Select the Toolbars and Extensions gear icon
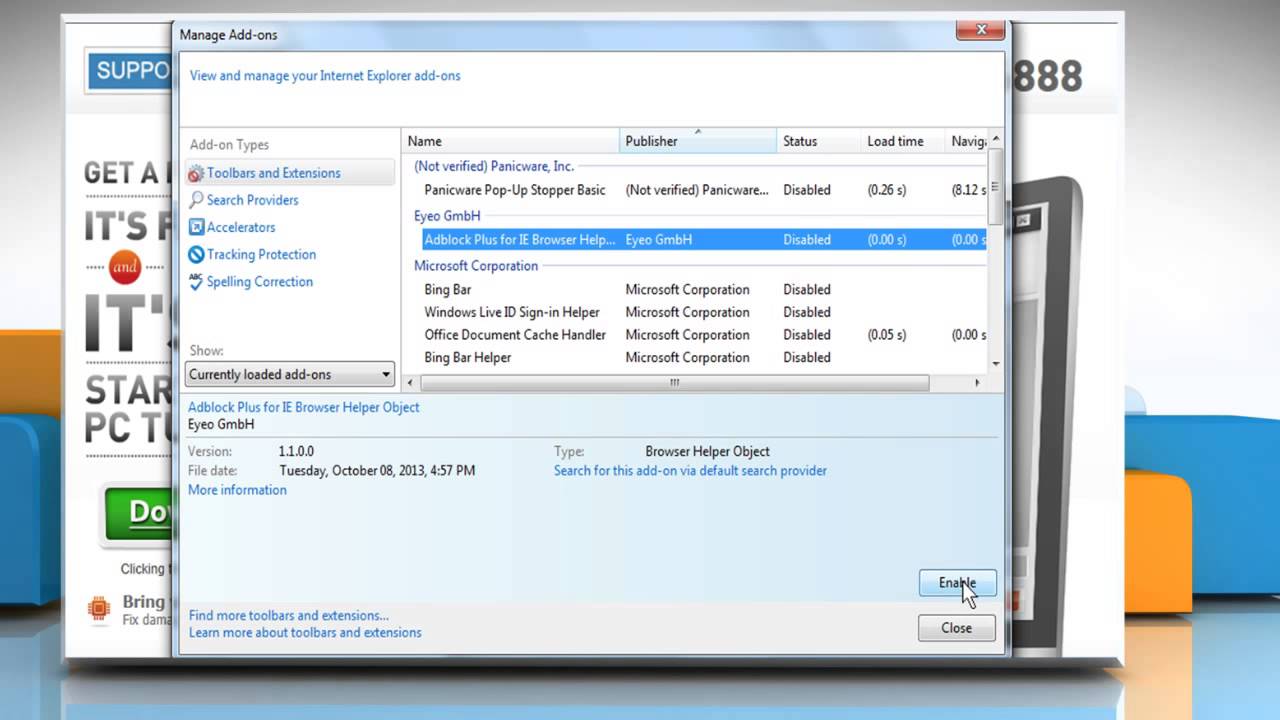This screenshot has height=720, width=1280. tap(196, 173)
